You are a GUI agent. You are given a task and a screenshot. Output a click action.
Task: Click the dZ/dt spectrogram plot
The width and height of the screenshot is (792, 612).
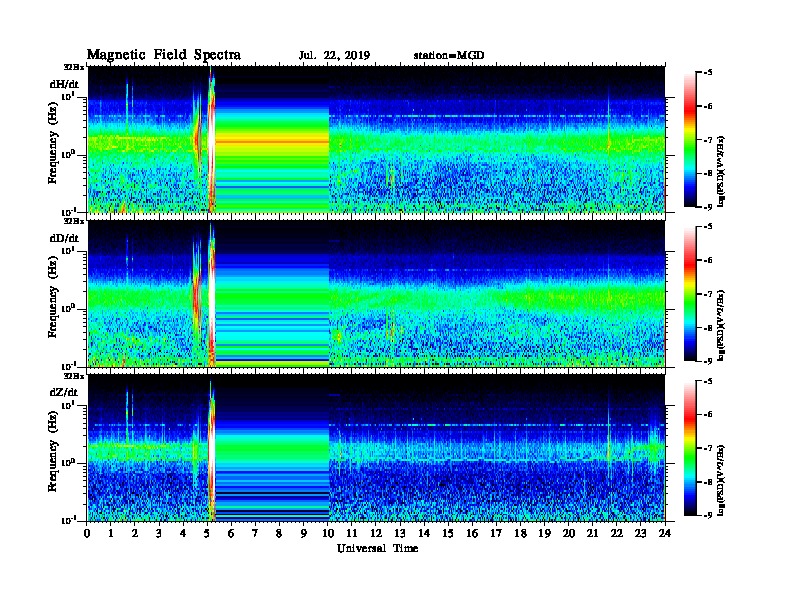click(376, 448)
